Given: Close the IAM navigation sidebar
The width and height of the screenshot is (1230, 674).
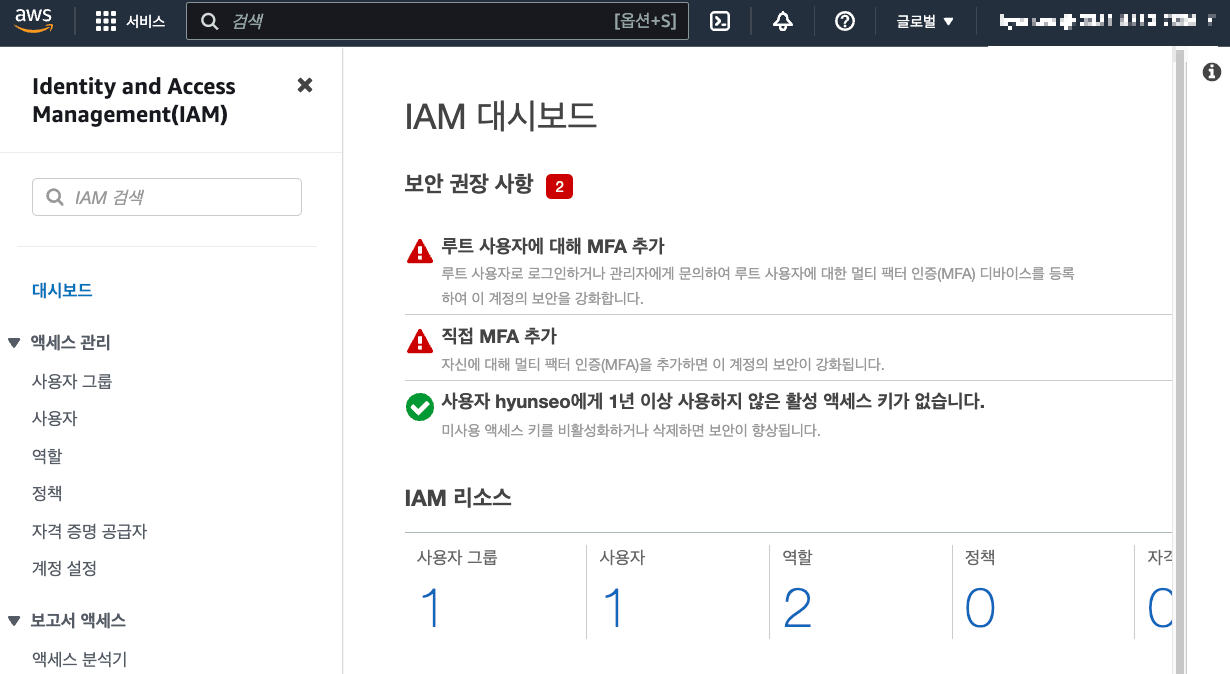Looking at the screenshot, I should click(x=305, y=85).
